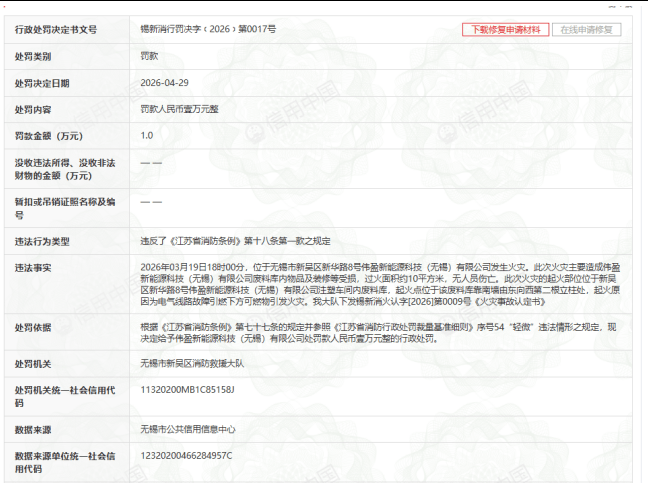
Task: Click the penalty type value 罚款
Action: [149, 56]
